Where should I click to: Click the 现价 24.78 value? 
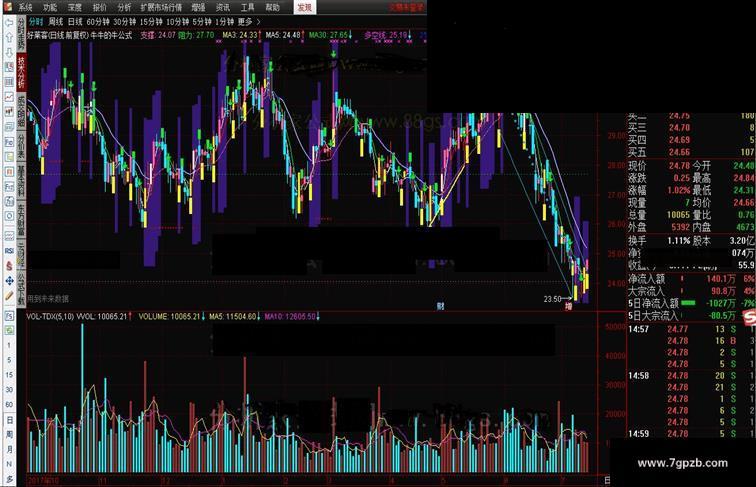679,166
